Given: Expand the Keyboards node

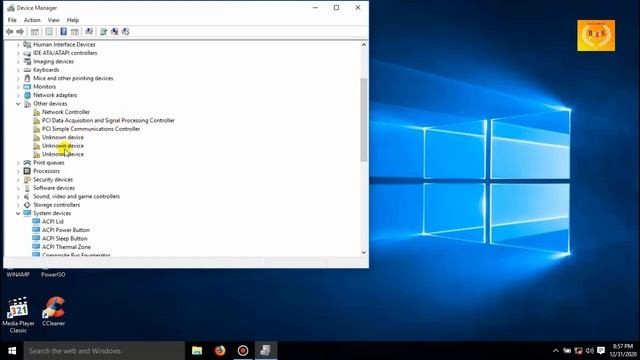Looking at the screenshot, I should 18,70.
